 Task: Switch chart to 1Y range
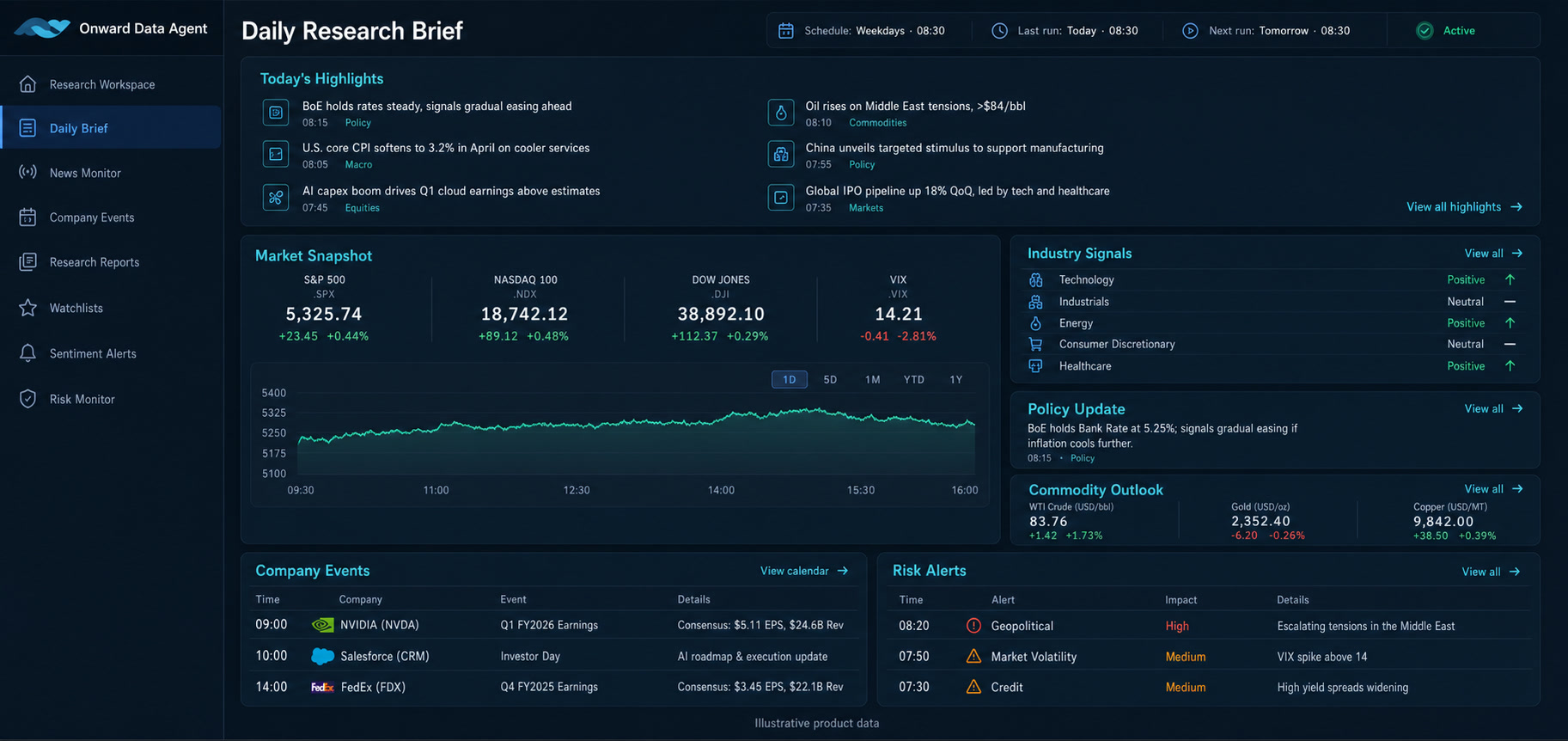[x=955, y=379]
